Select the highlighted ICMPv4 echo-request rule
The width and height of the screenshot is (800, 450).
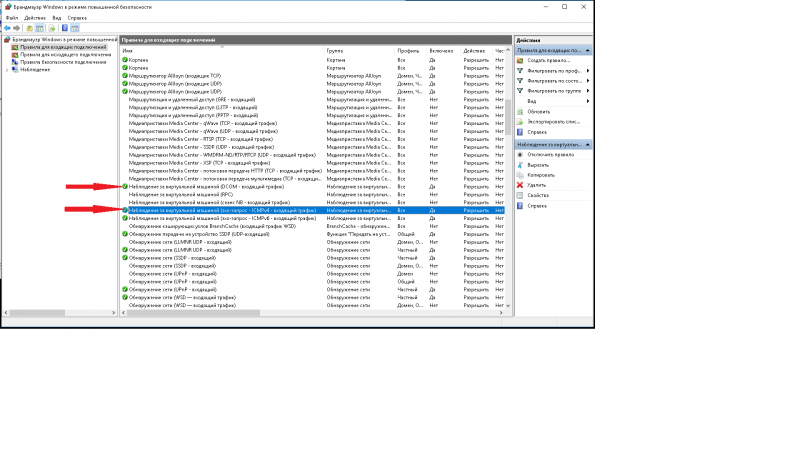pos(220,211)
